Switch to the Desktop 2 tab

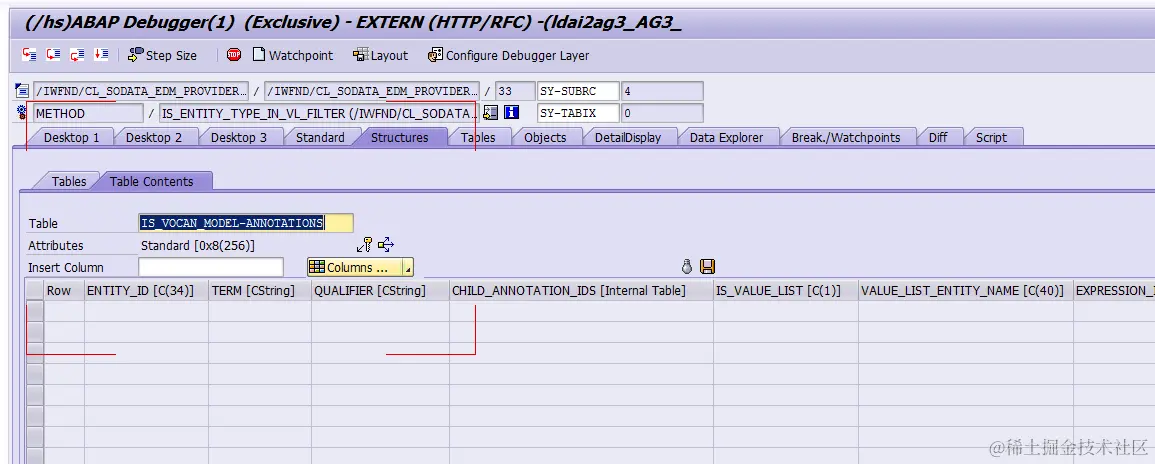[x=154, y=137]
